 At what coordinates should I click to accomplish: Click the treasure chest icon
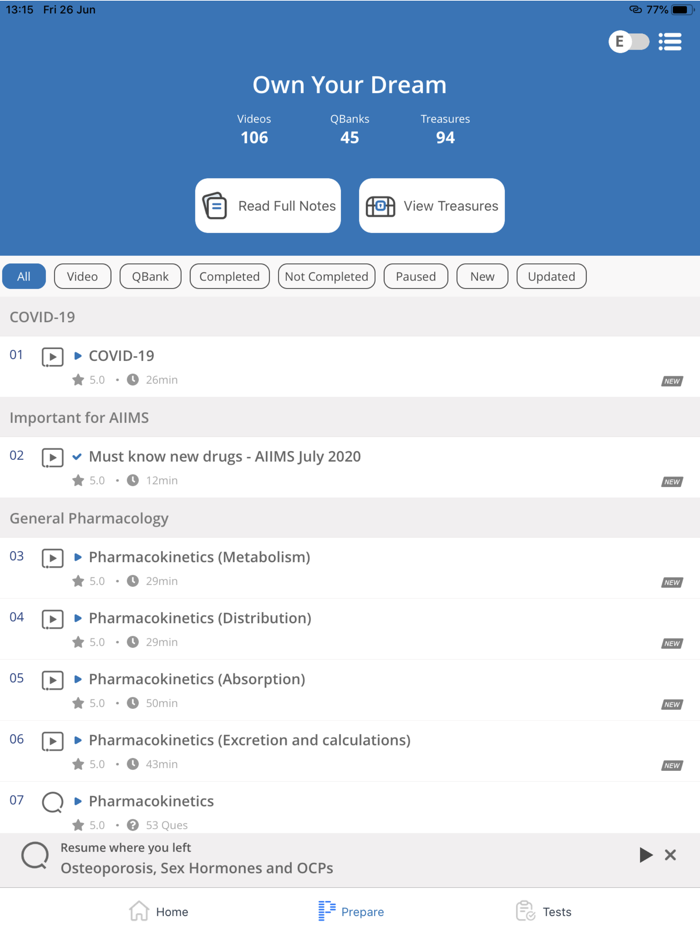click(380, 206)
